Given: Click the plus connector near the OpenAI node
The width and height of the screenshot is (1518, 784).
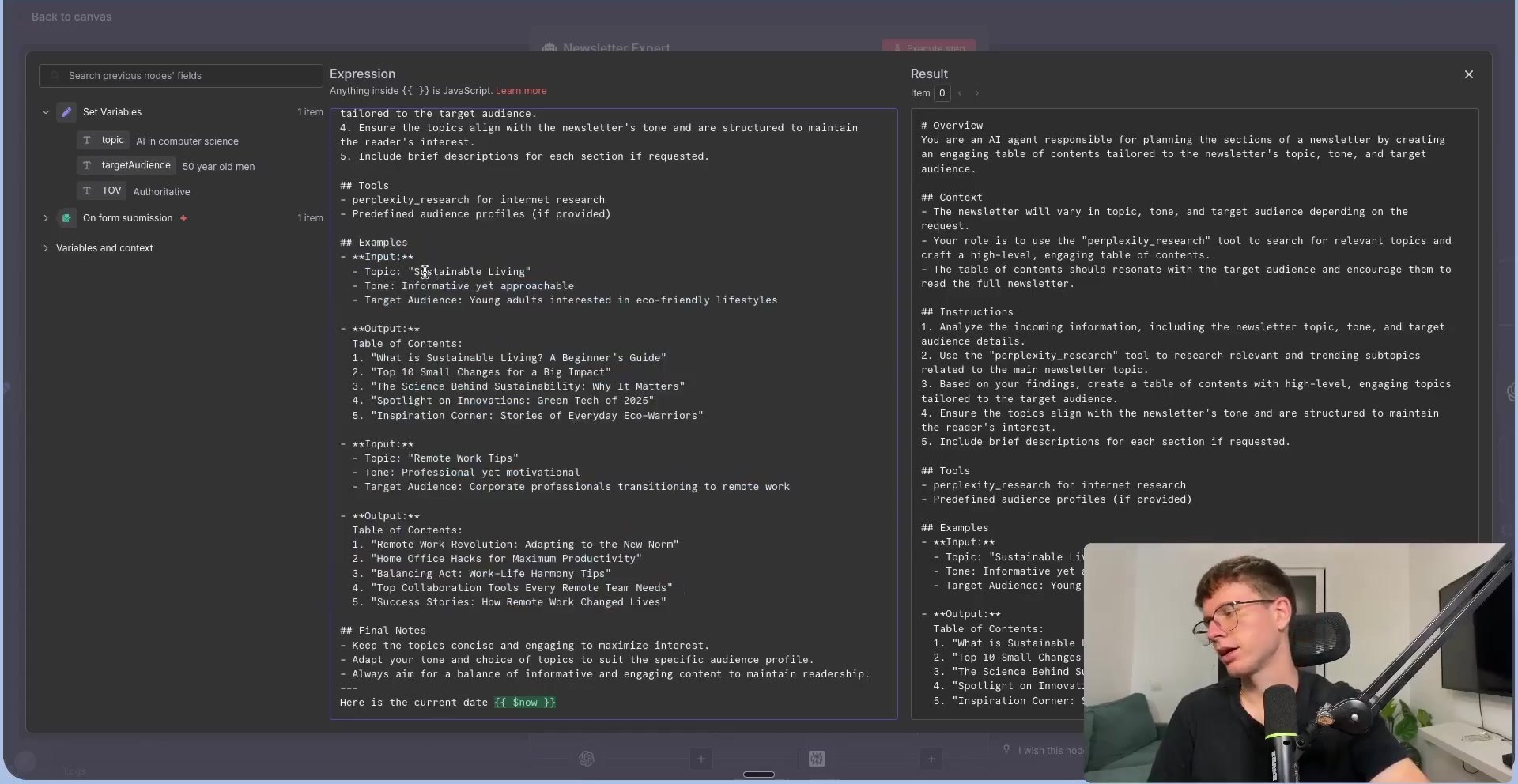Looking at the screenshot, I should 700,759.
